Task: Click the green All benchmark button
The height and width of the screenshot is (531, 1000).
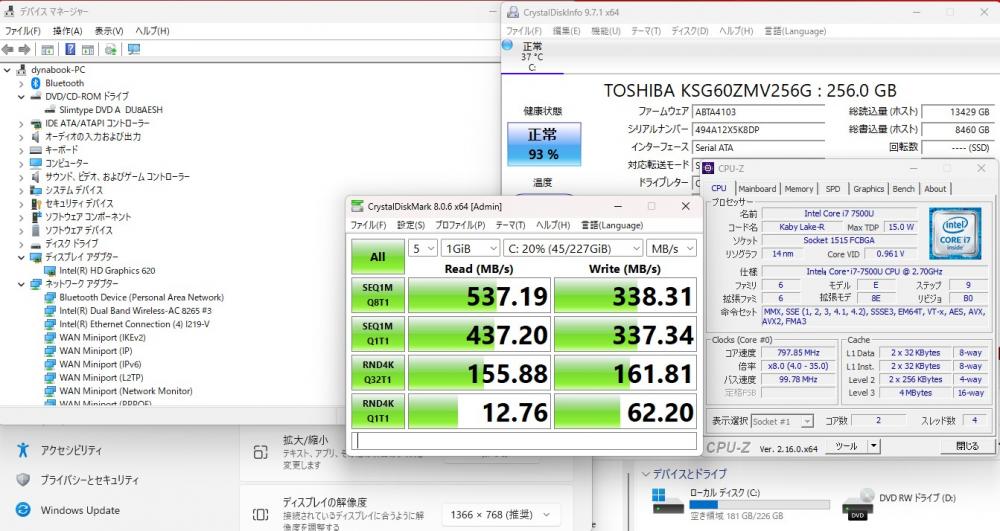Action: (x=377, y=256)
